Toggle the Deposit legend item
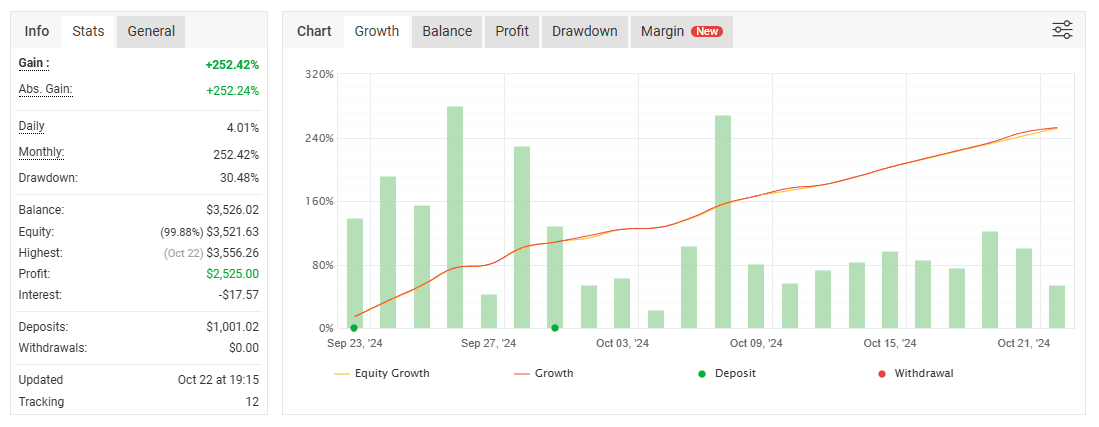Screen dimensions: 1099x427 tap(728, 374)
